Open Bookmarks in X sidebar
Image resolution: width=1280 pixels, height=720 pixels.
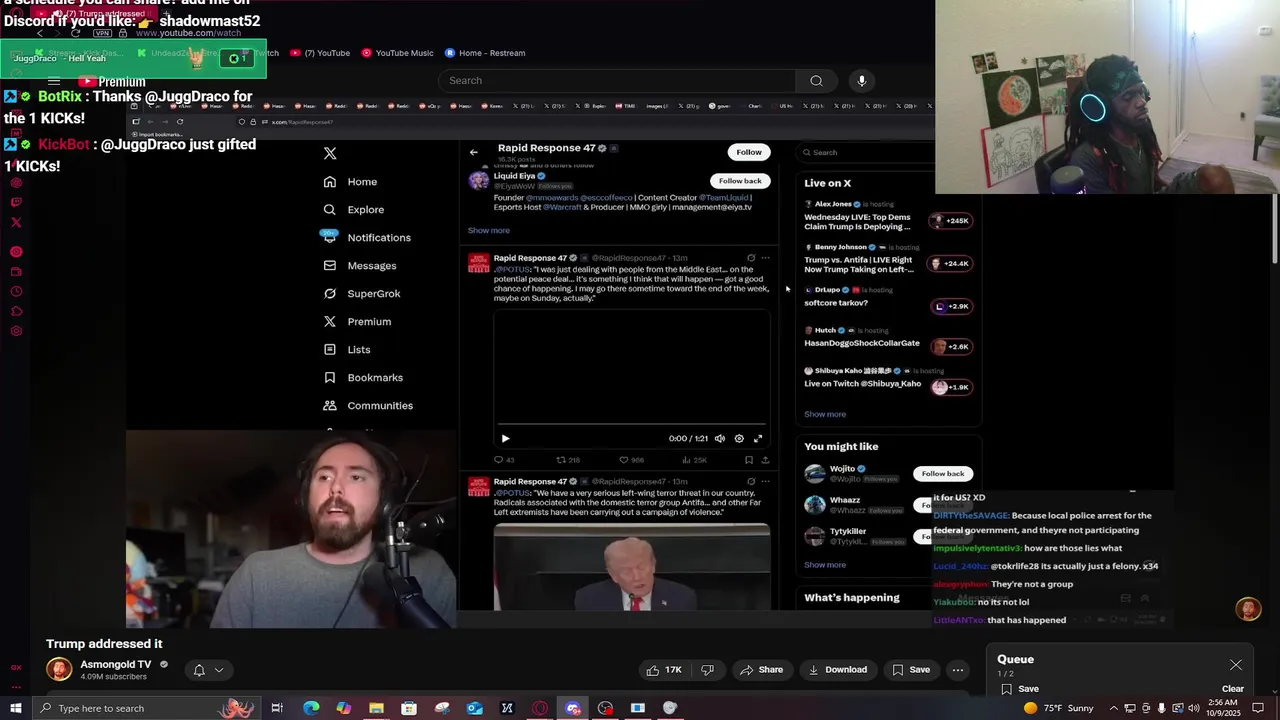pyautogui.click(x=362, y=378)
